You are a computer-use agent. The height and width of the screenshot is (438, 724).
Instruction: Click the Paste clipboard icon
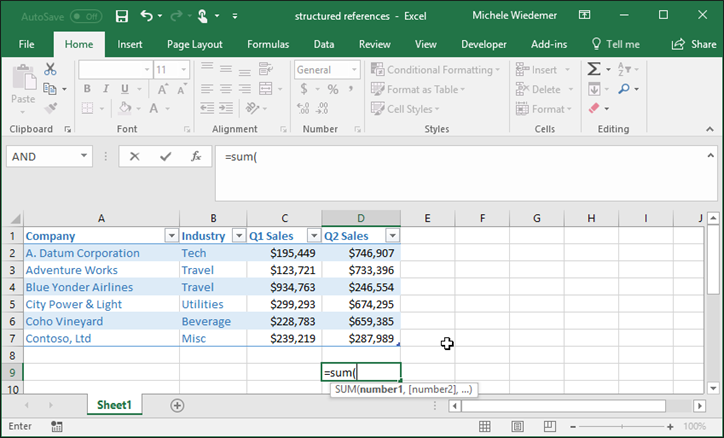[23, 78]
